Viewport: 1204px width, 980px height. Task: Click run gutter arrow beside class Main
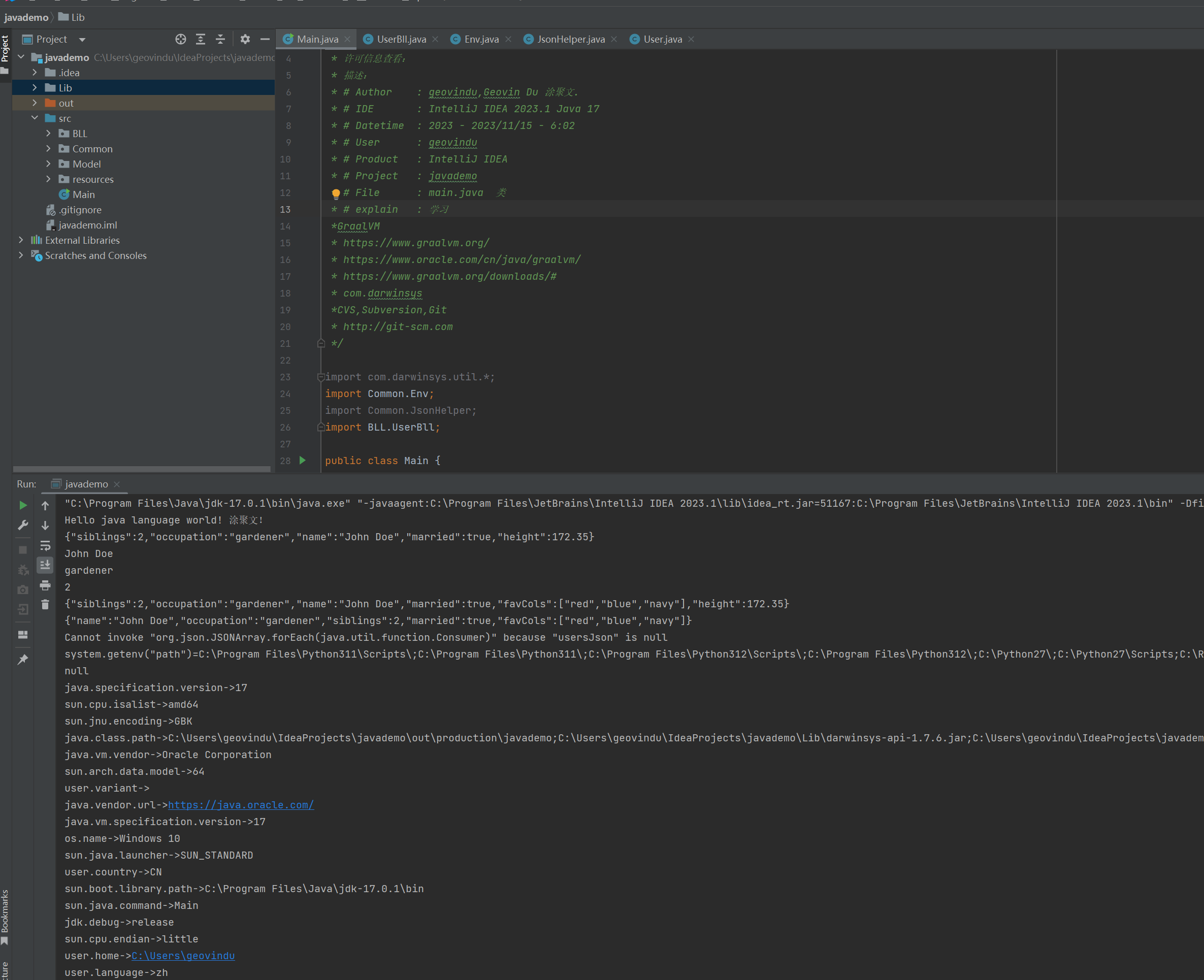coord(303,460)
